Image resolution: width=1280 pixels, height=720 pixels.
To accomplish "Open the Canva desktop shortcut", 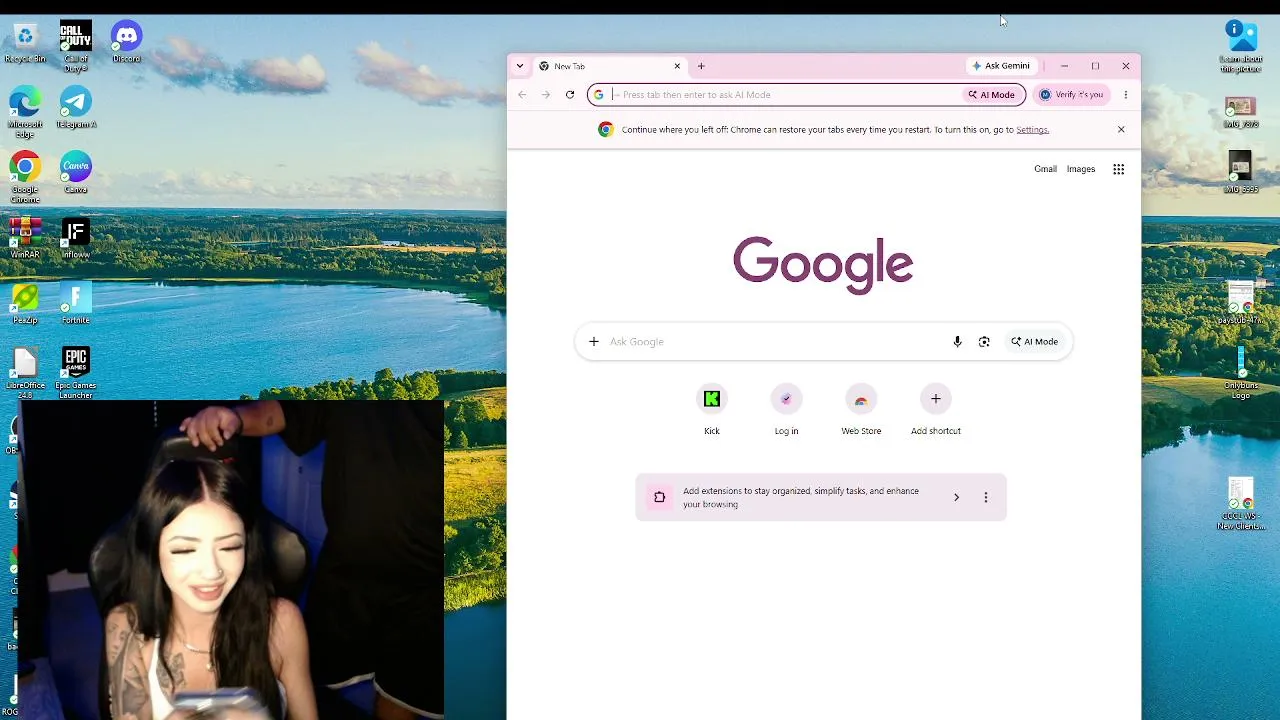I will (76, 172).
